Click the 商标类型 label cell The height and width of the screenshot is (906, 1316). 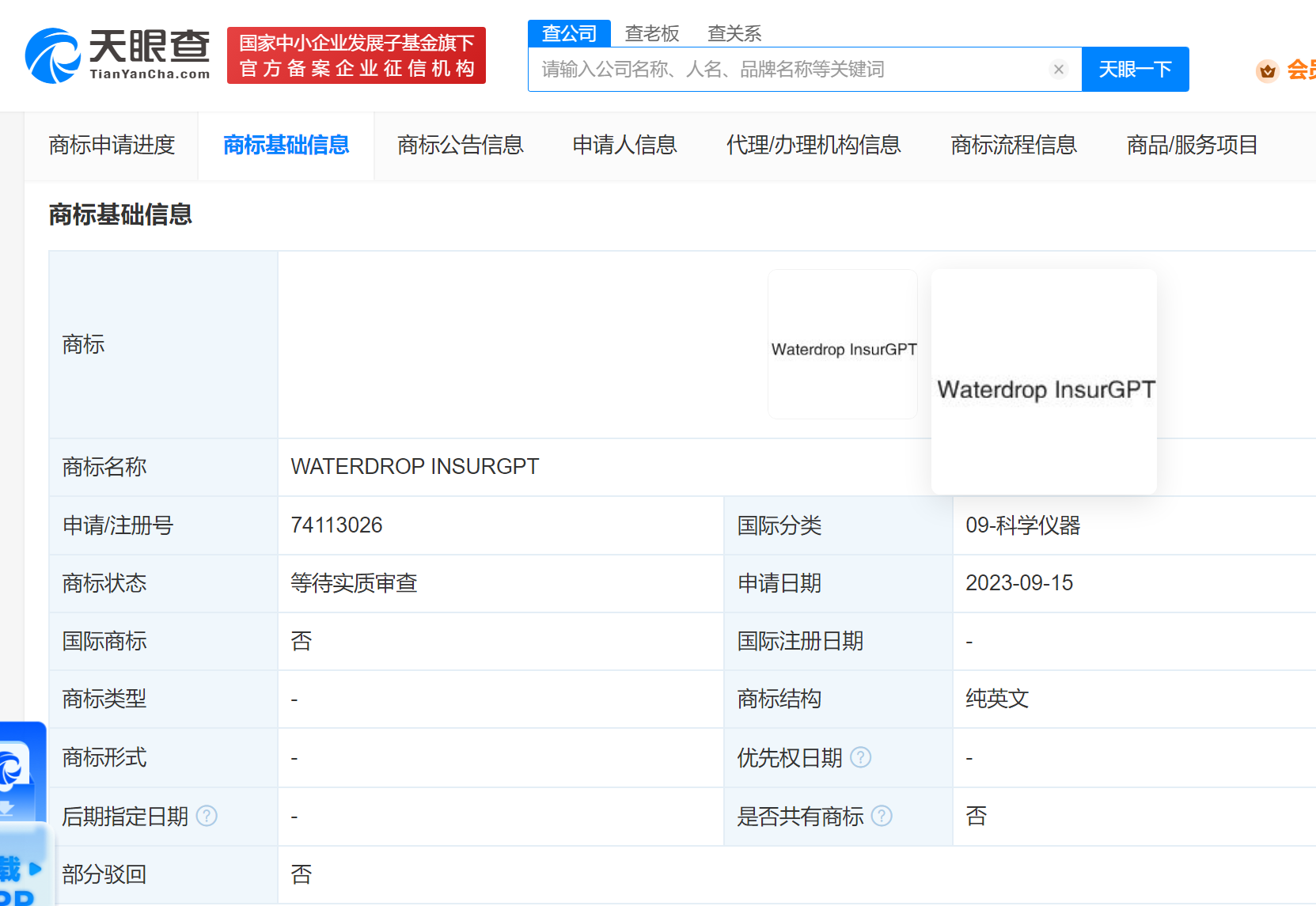[164, 699]
